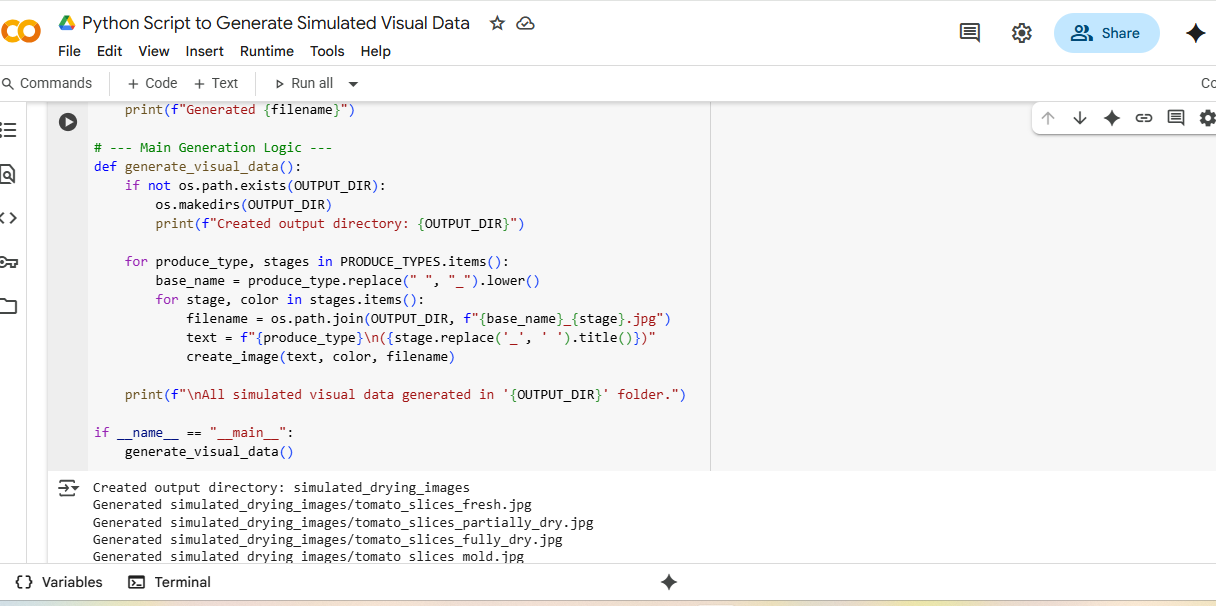
Task: Open the Tools menu
Action: point(327,51)
